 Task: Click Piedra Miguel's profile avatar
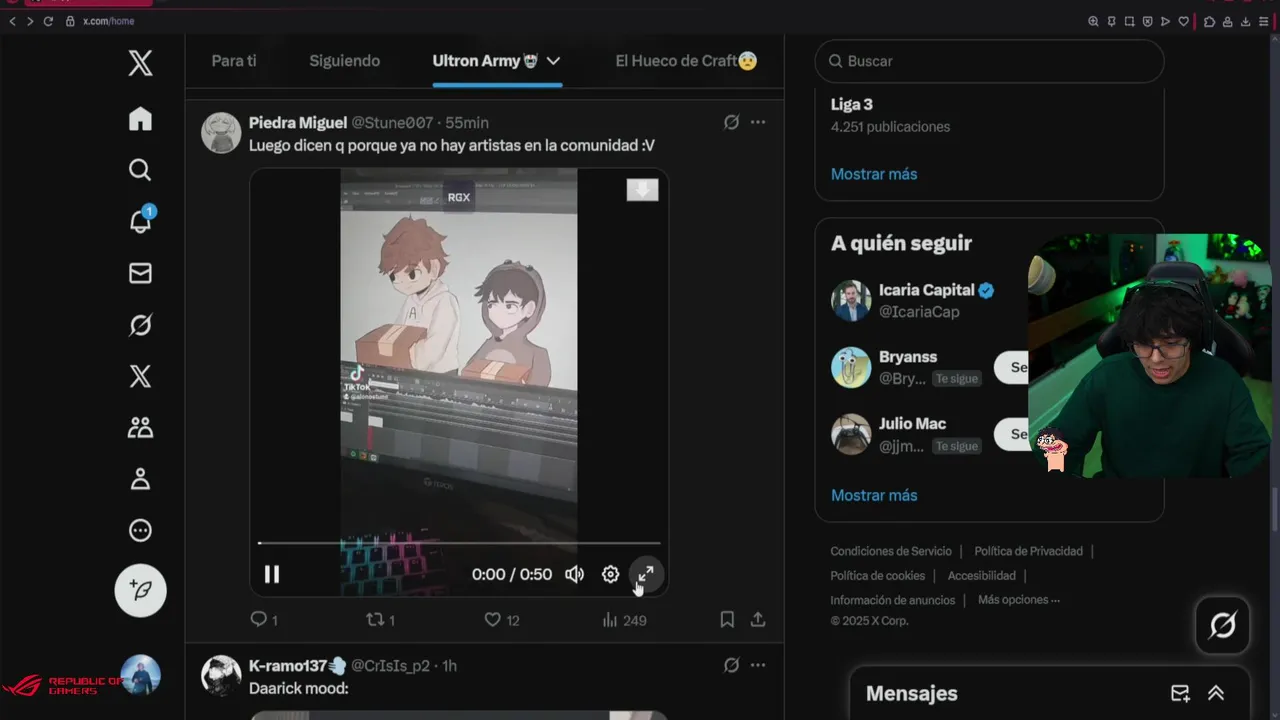[221, 133]
